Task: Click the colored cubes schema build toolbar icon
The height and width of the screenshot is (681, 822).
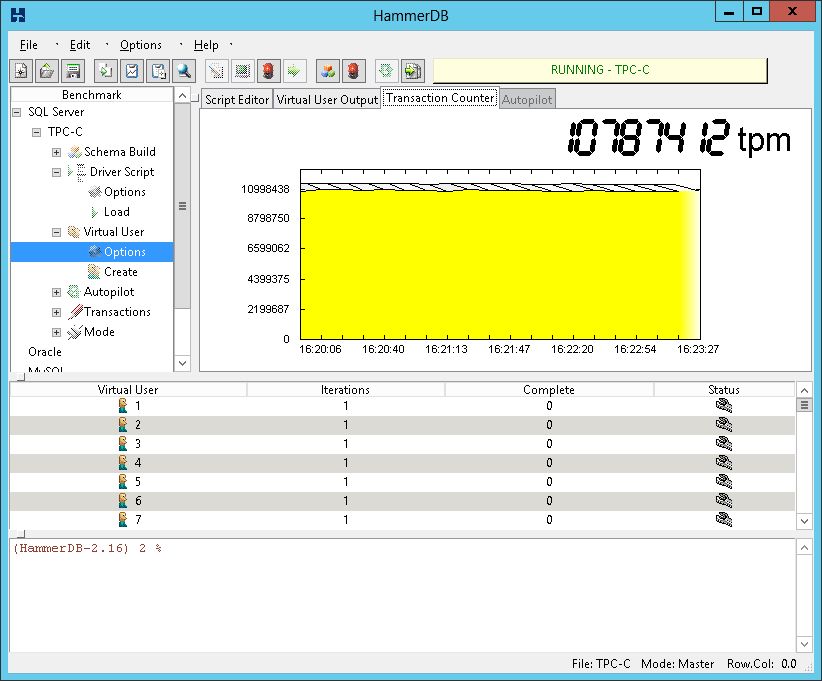Action: coord(328,71)
